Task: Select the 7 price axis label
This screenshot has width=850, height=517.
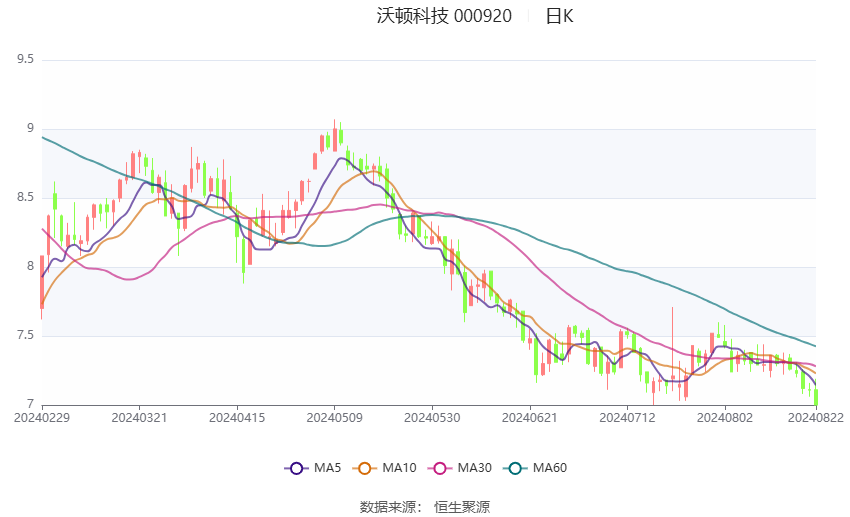Action: click(x=30, y=404)
